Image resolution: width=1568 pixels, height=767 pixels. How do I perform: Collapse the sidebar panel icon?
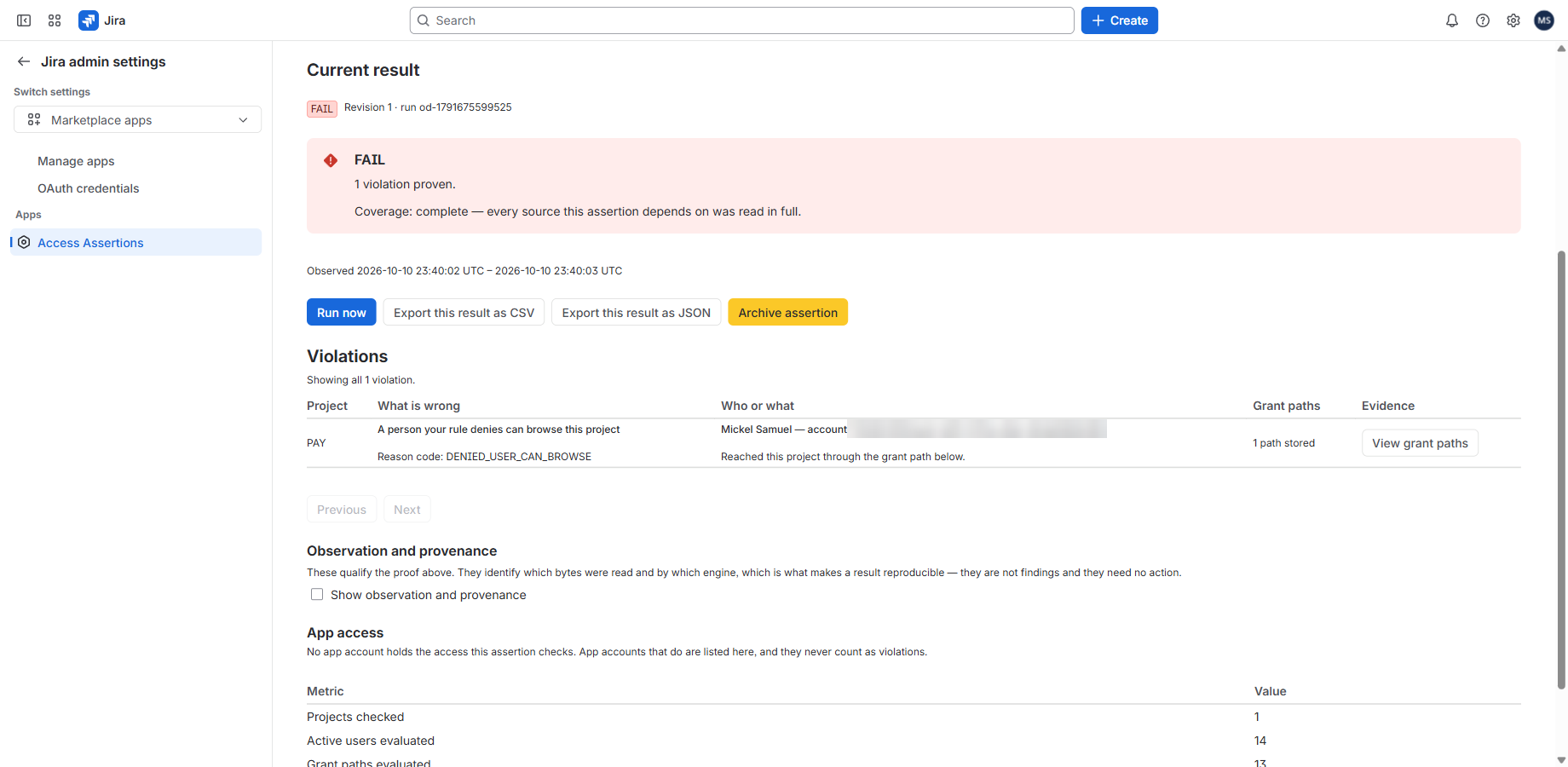tap(24, 20)
